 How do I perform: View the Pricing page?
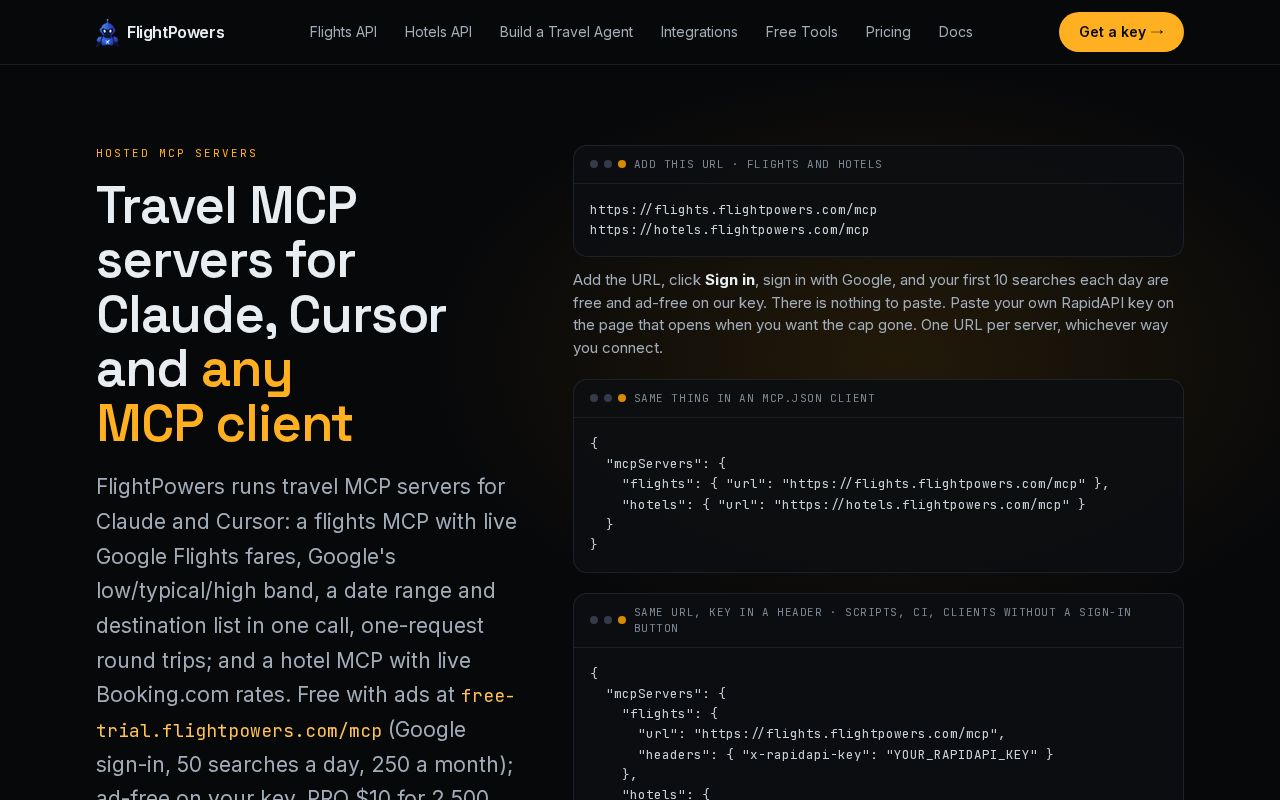pyautogui.click(x=888, y=32)
